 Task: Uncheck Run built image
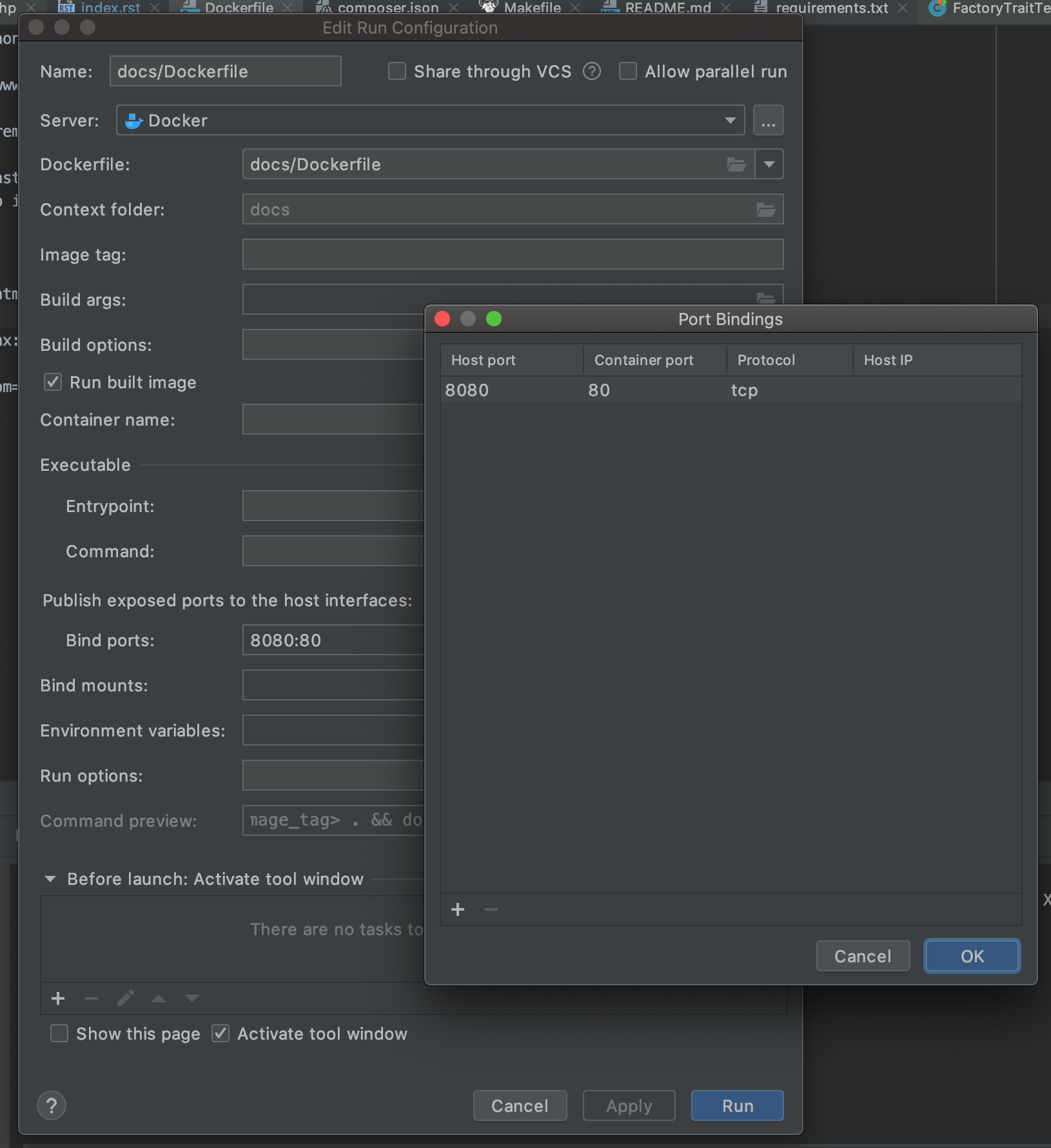pos(53,382)
